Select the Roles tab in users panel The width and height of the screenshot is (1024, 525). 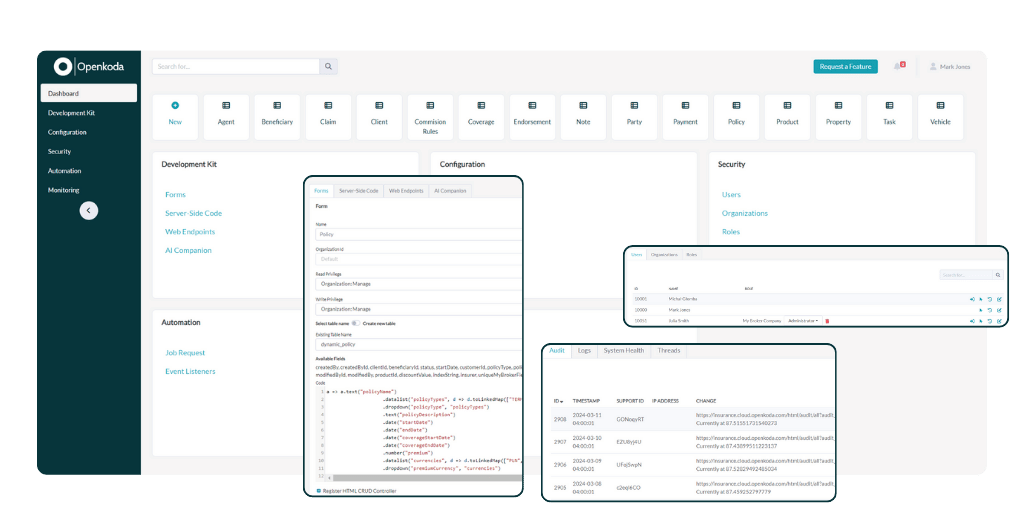click(692, 255)
